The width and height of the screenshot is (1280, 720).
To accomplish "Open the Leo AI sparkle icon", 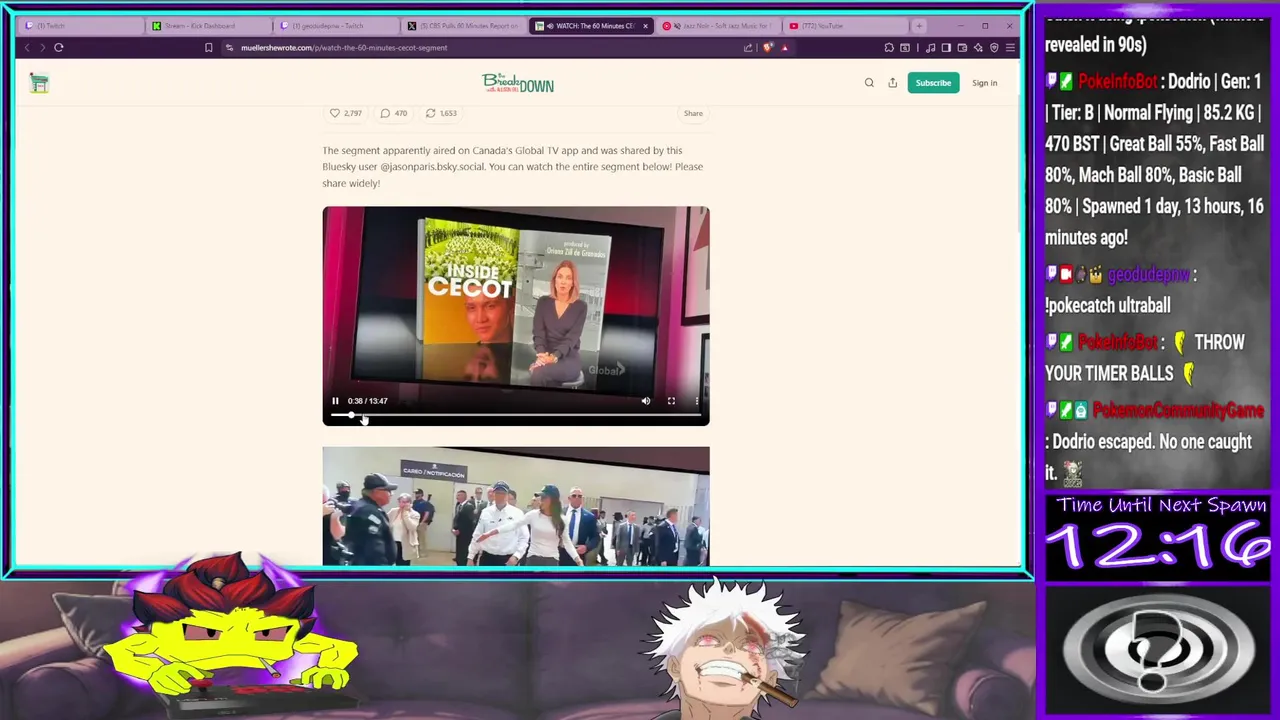I will coord(978,47).
